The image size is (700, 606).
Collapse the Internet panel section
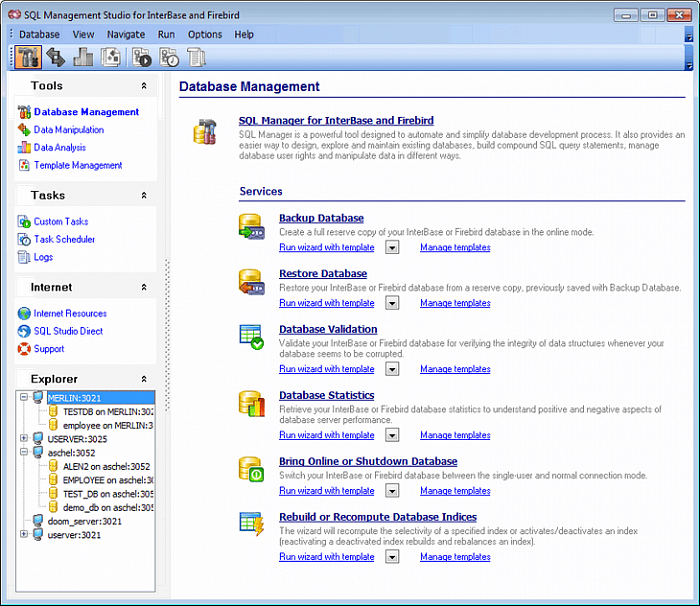coord(144,287)
